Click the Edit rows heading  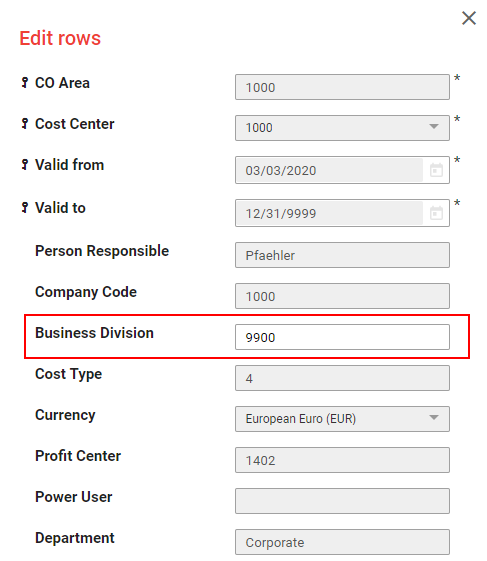60,38
